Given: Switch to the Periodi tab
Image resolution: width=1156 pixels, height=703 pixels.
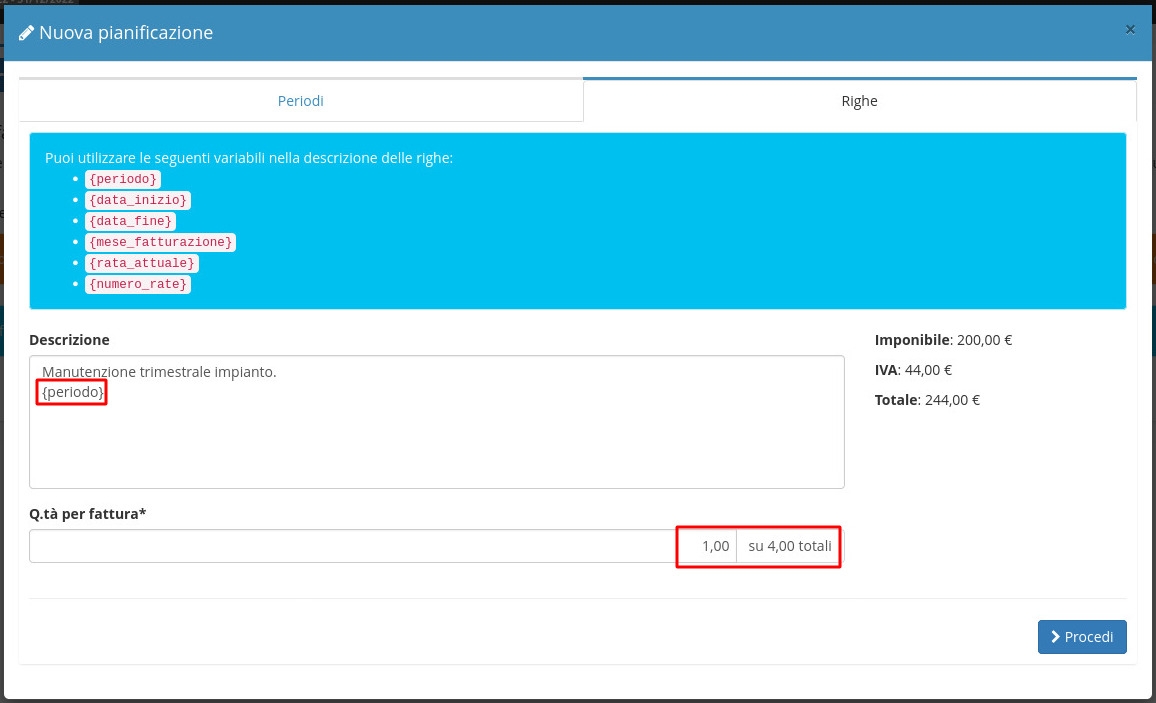Looking at the screenshot, I should pos(300,101).
